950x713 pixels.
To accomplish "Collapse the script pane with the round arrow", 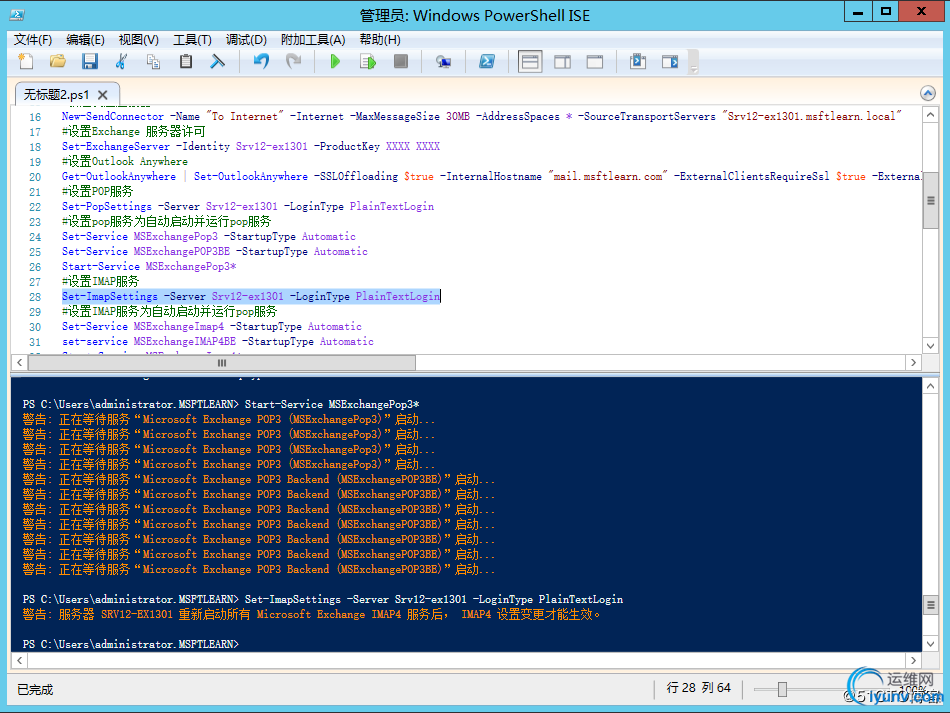I will (x=928, y=93).
